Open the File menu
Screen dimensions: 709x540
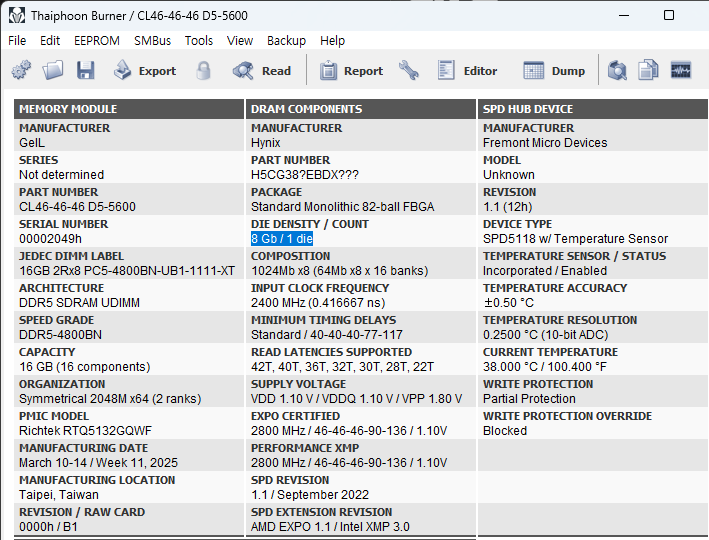point(17,41)
